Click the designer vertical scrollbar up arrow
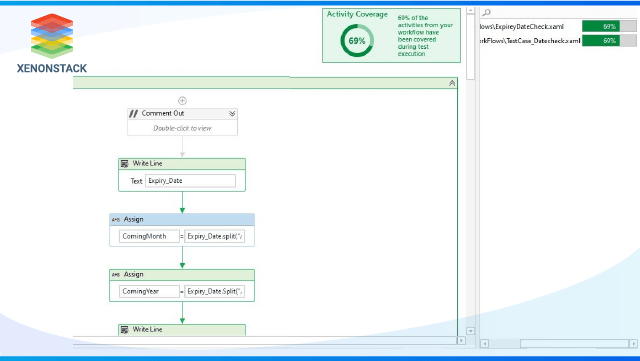 [x=471, y=11]
